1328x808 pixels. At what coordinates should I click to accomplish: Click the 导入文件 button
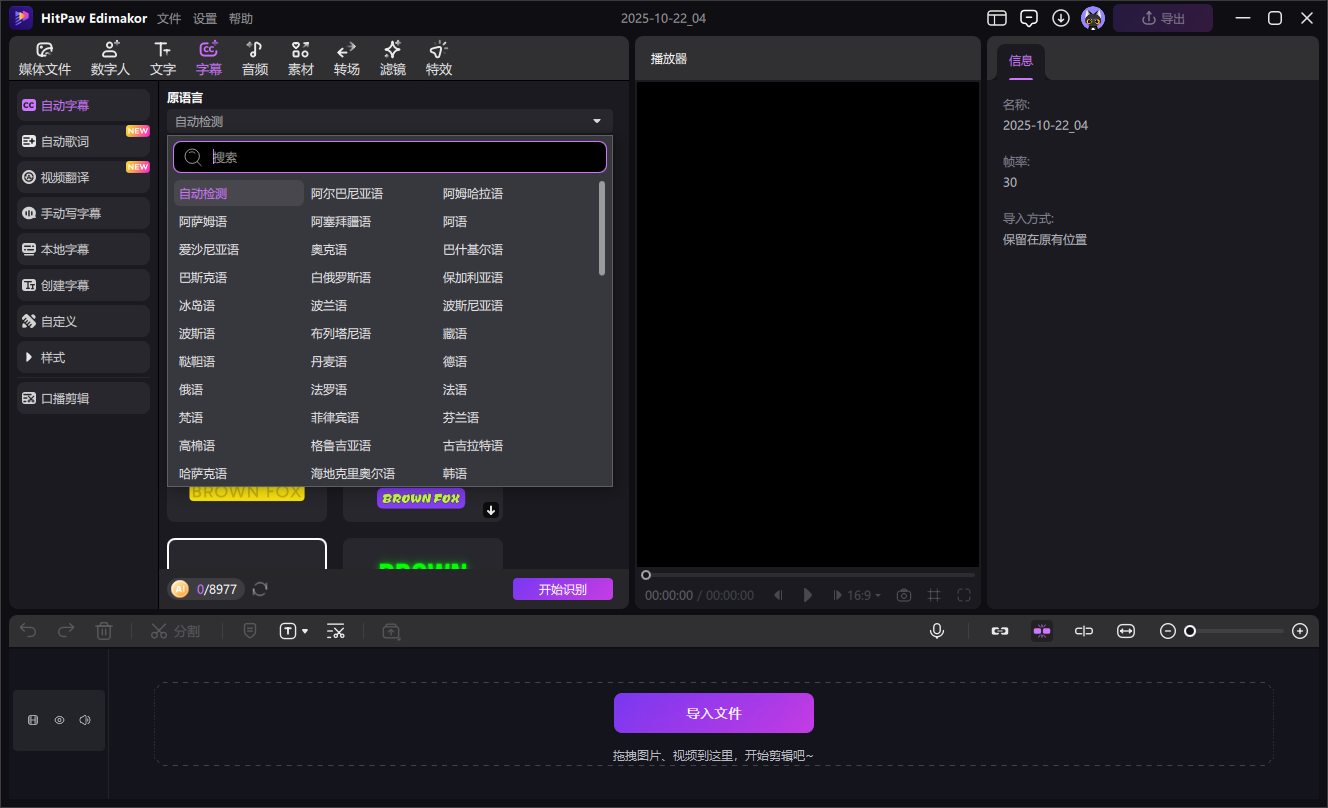click(712, 713)
